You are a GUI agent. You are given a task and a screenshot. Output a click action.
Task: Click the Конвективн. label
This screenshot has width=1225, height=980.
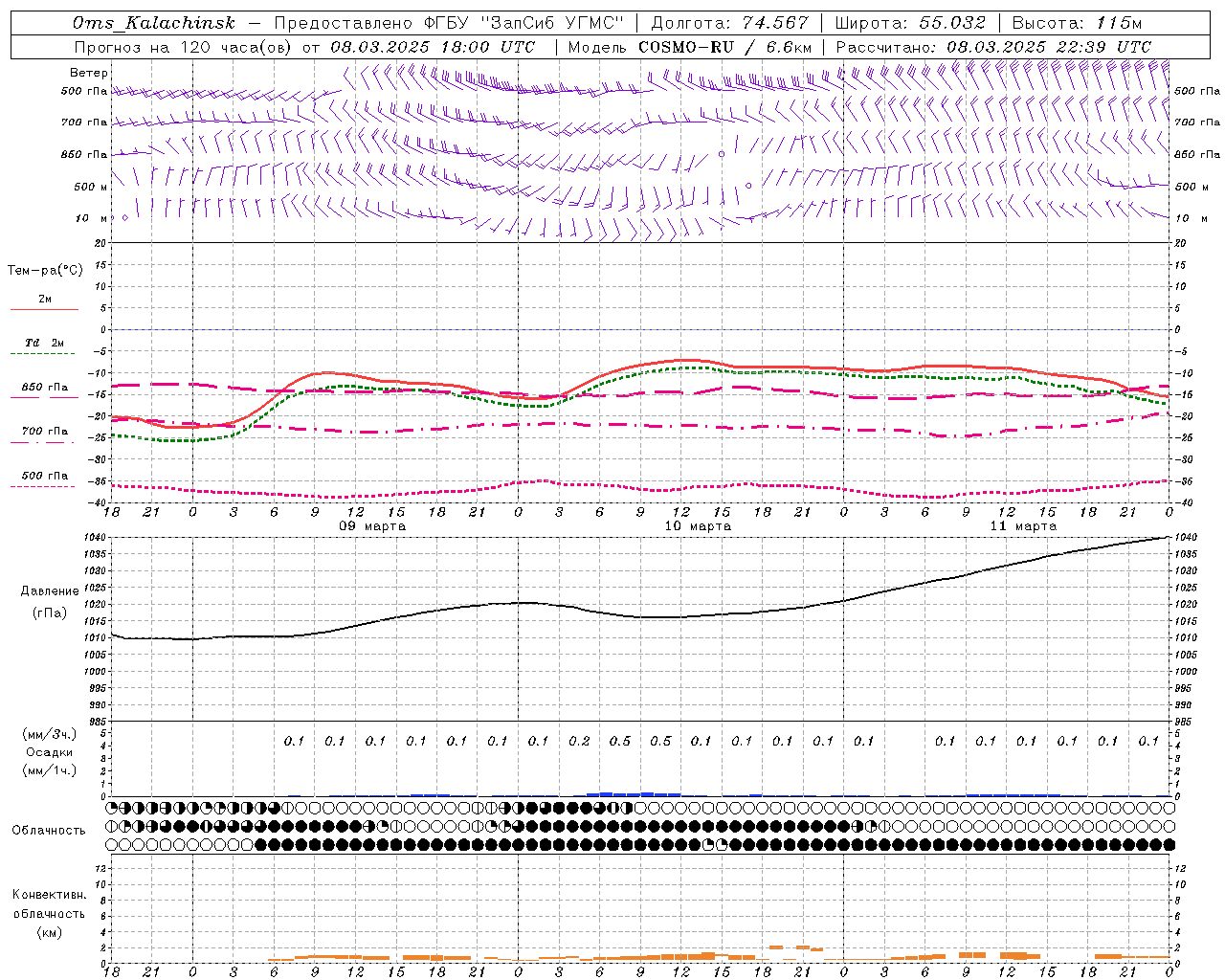tap(49, 895)
